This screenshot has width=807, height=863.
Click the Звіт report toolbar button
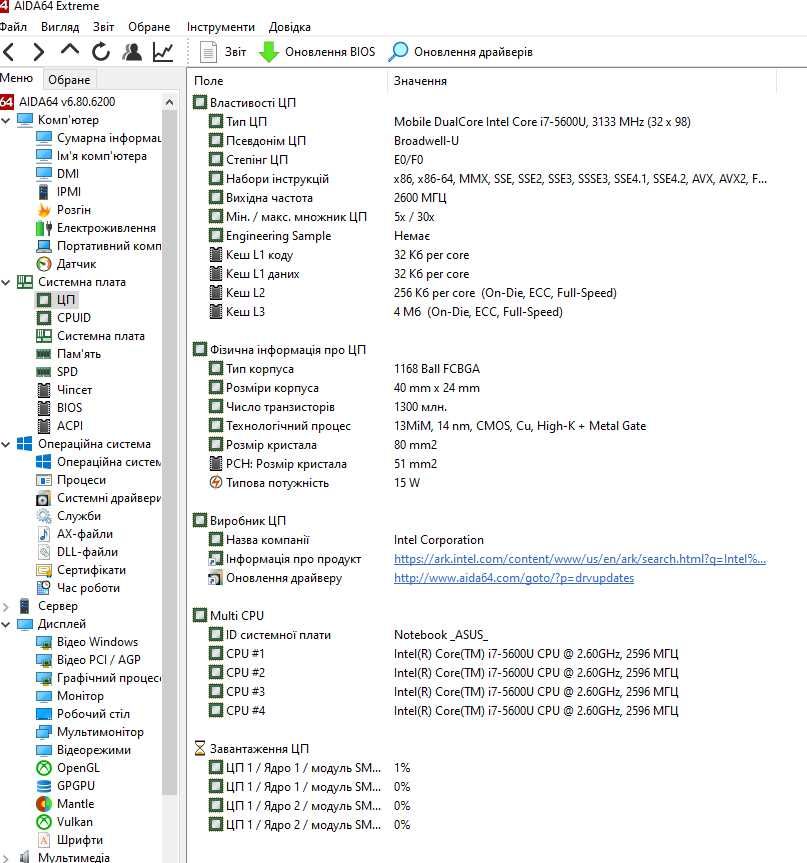223,52
